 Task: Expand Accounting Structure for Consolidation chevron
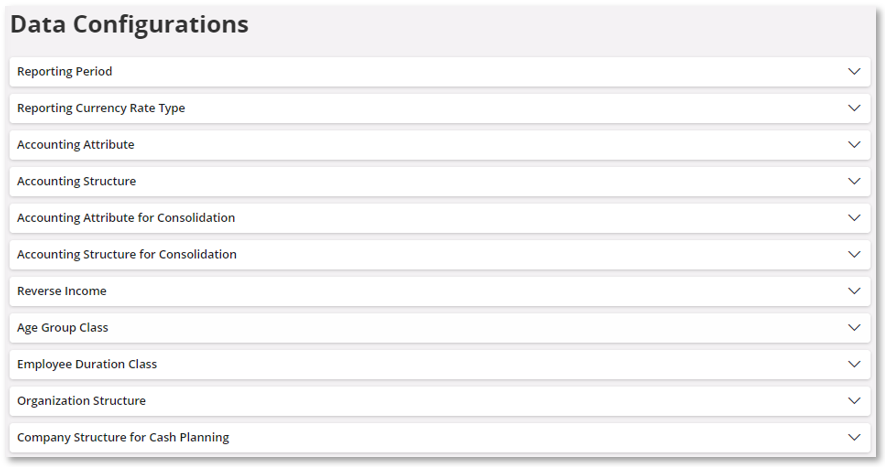[854, 254]
